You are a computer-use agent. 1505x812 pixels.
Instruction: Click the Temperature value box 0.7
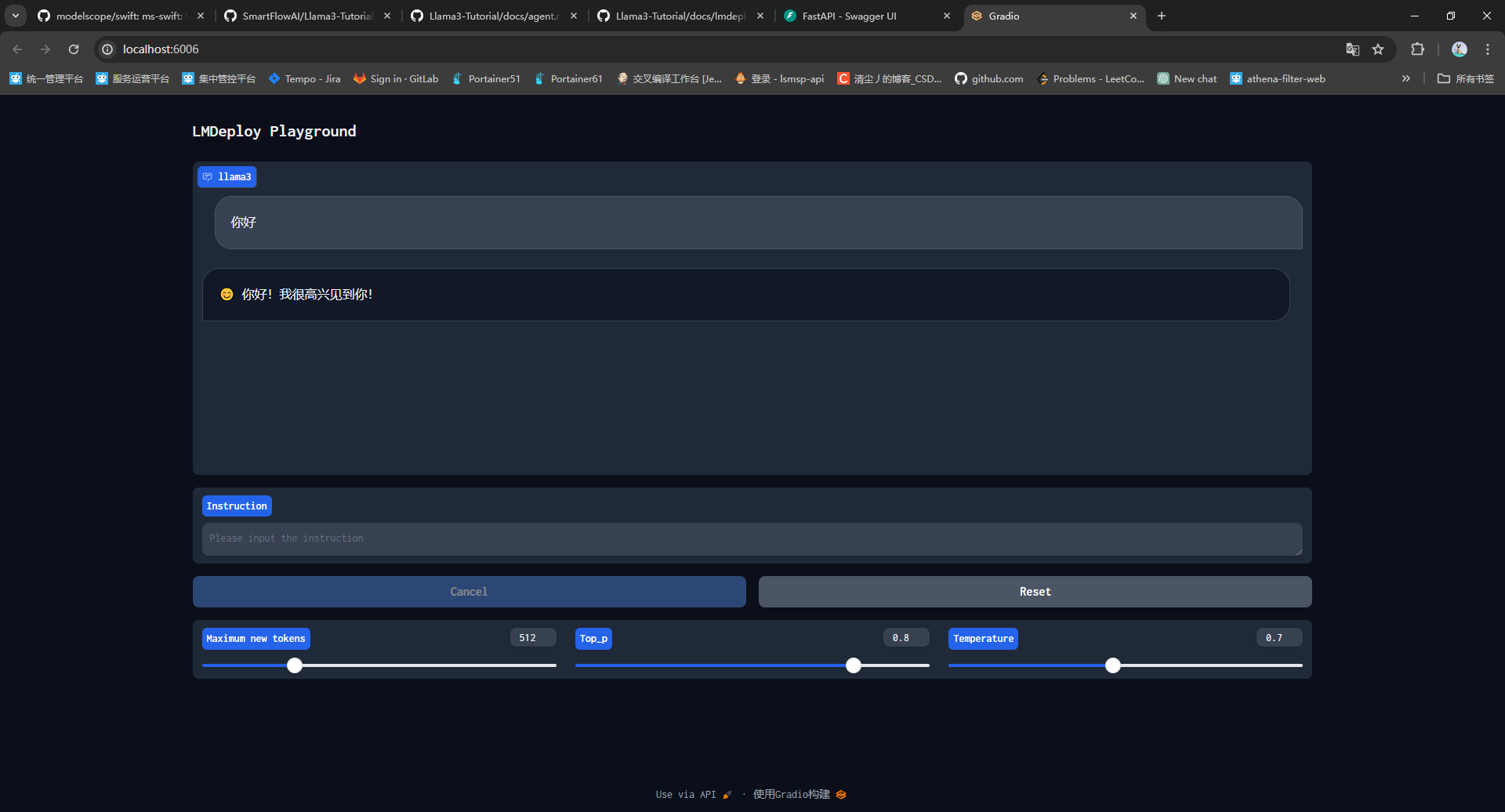click(1279, 638)
